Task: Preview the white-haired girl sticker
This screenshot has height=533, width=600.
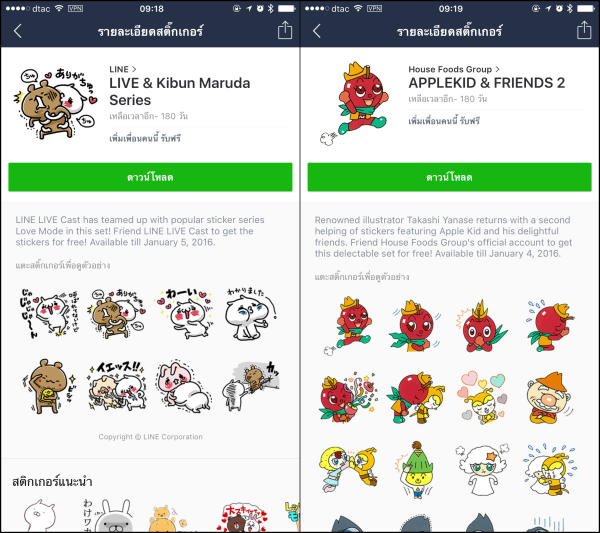Action: (482, 470)
